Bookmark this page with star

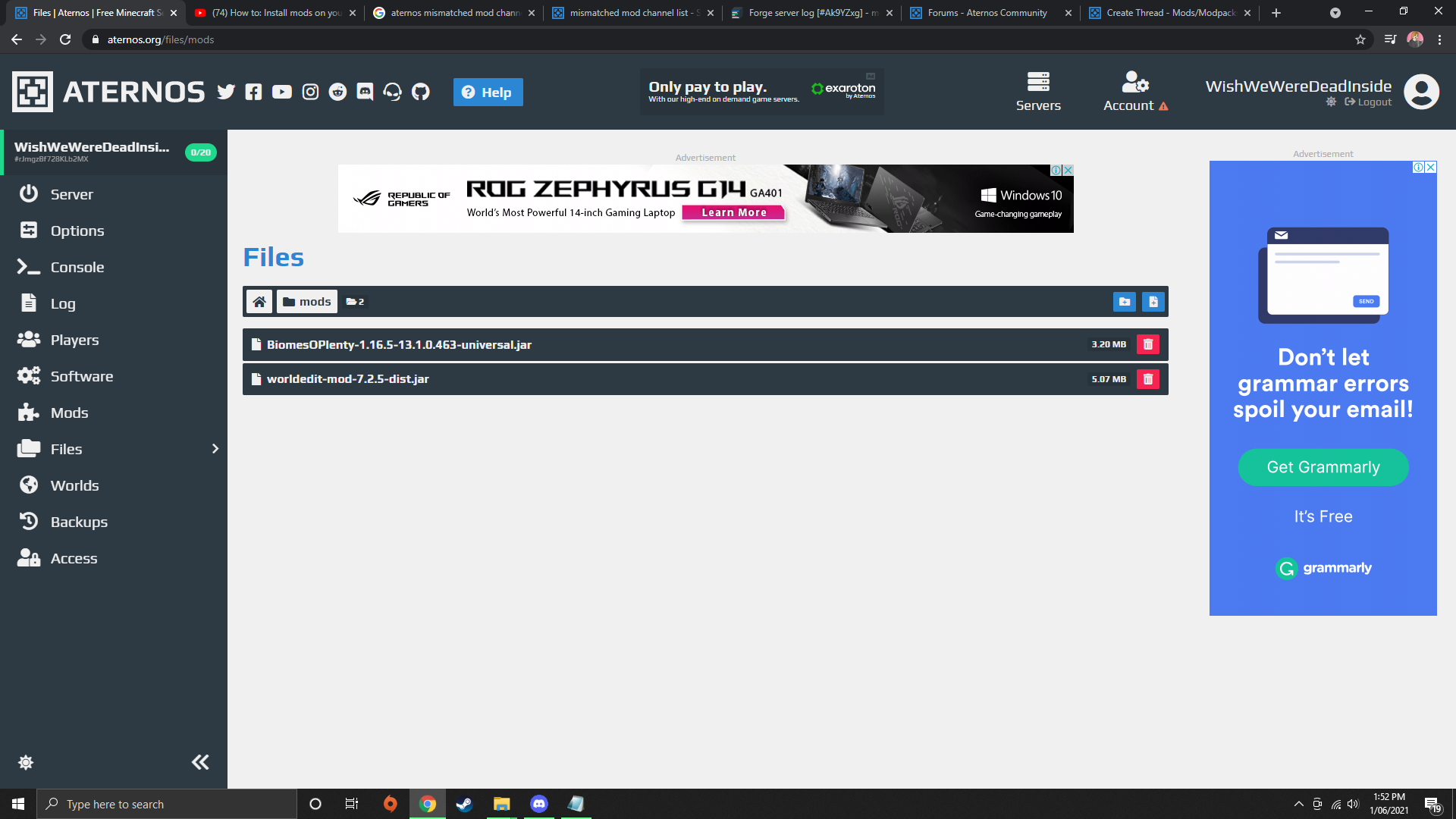tap(1360, 39)
